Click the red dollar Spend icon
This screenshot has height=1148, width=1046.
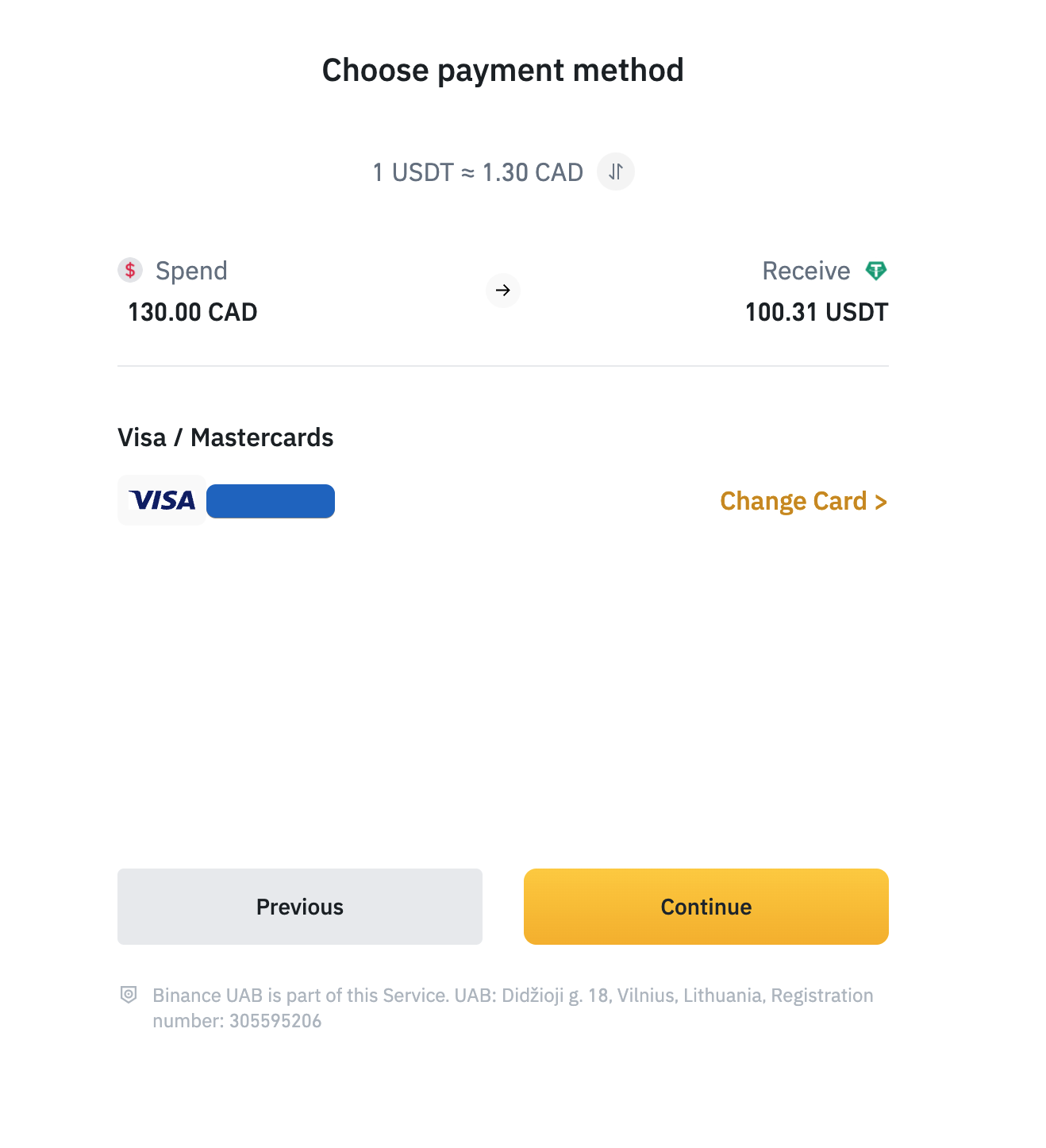(130, 270)
